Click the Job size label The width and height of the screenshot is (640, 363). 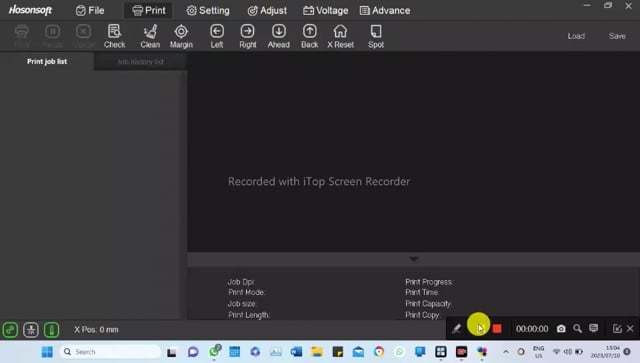coord(242,304)
